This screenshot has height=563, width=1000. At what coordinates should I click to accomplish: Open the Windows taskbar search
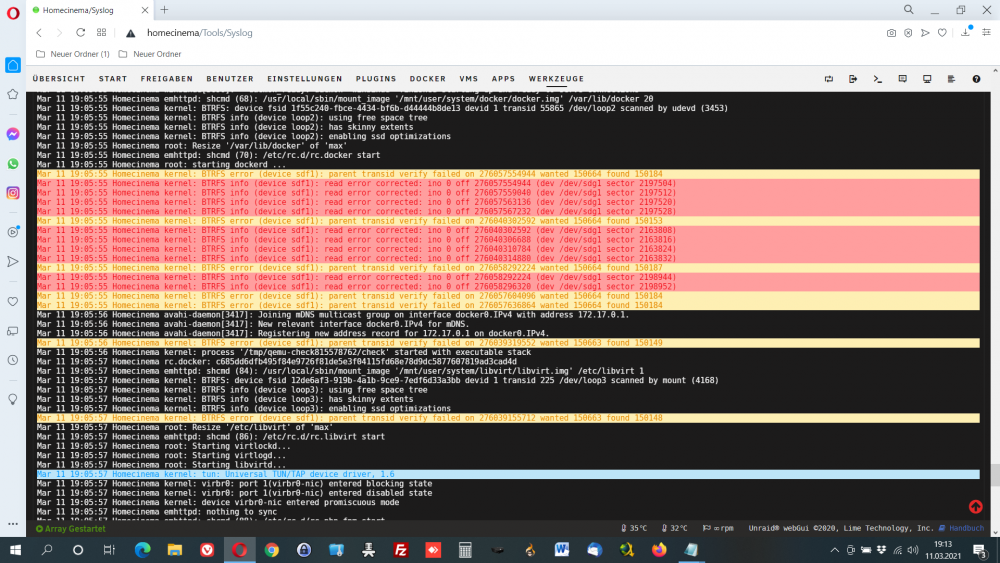pos(47,550)
